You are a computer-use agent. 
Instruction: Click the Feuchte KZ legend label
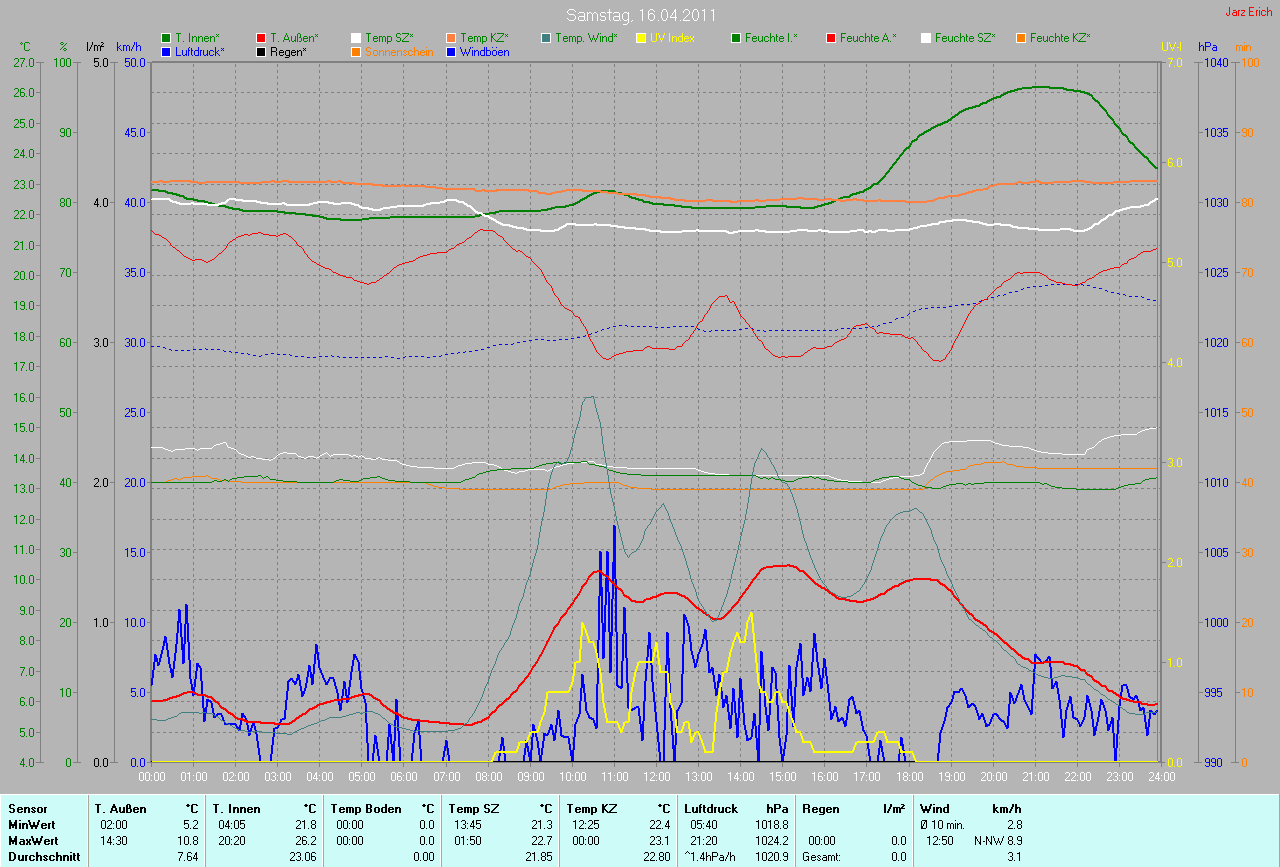(1059, 38)
